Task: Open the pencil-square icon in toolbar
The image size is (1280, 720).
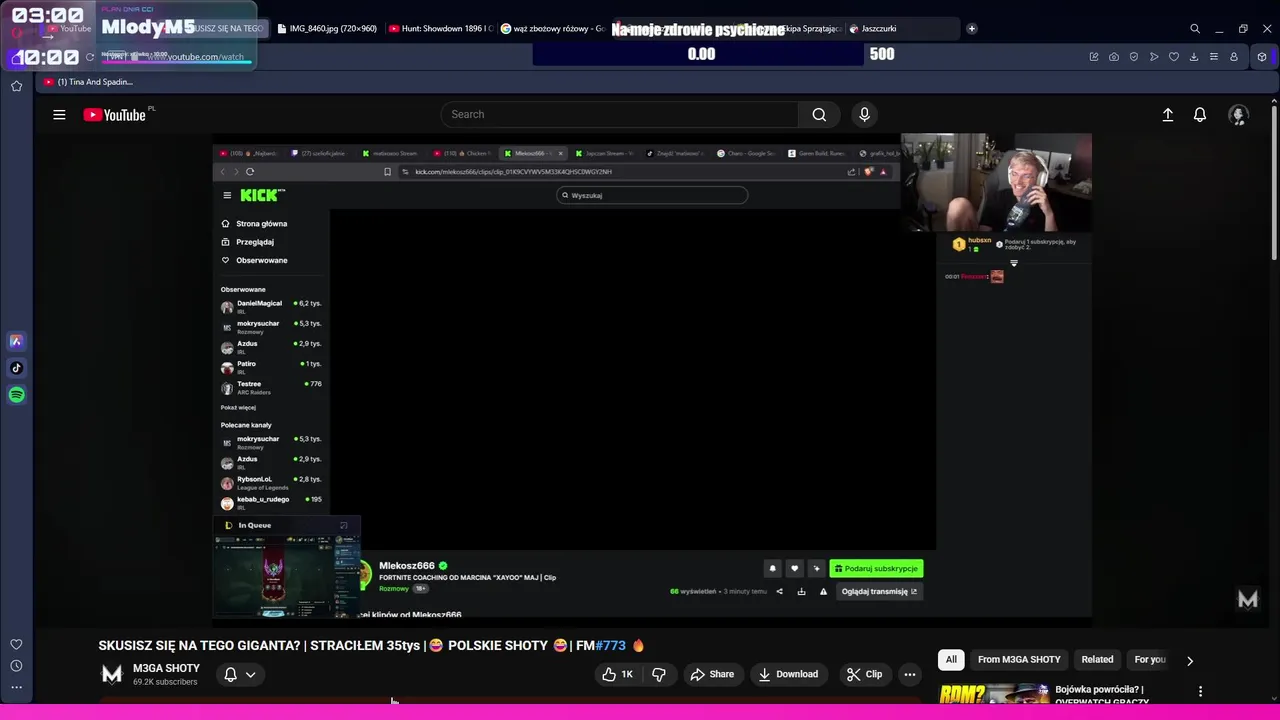Action: pos(1094,57)
